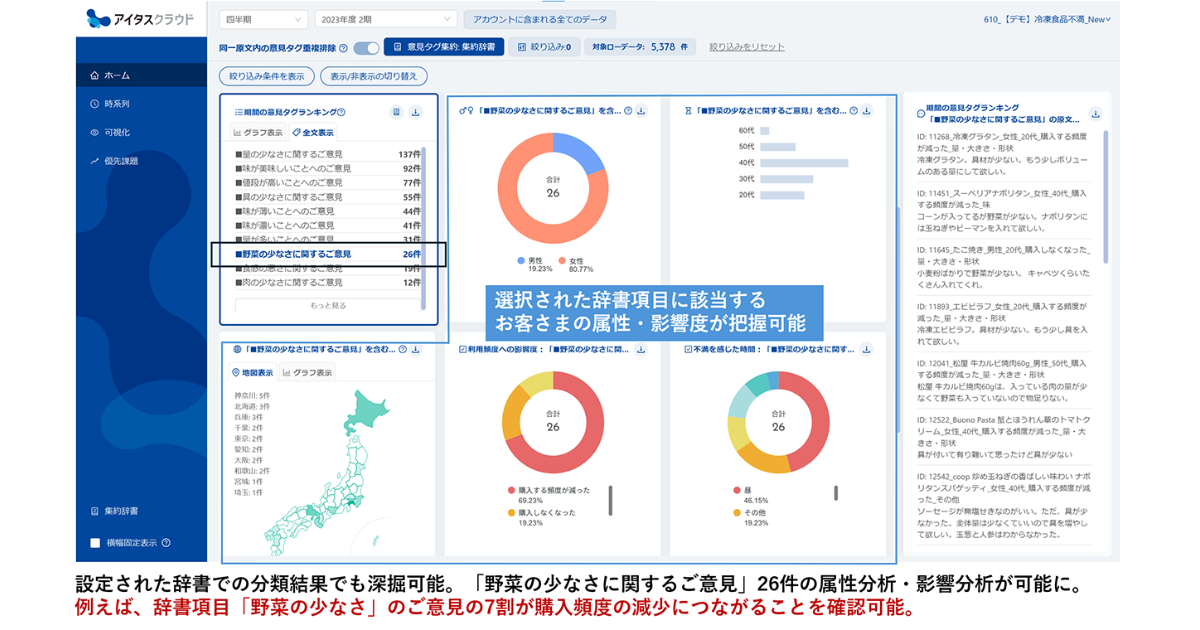Click the help icon next to 横幅固定表示
This screenshot has height=630, width=1200.
166,543
